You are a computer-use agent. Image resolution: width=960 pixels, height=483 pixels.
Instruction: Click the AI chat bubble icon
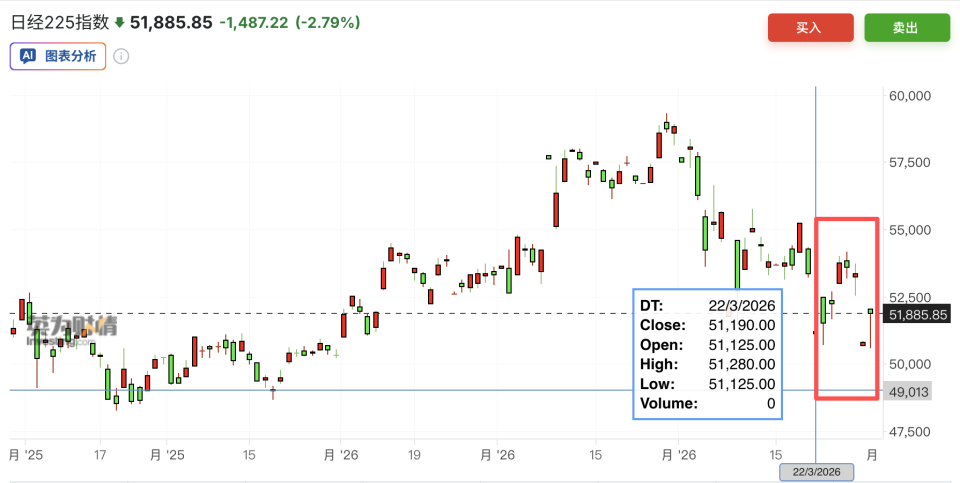pos(28,56)
